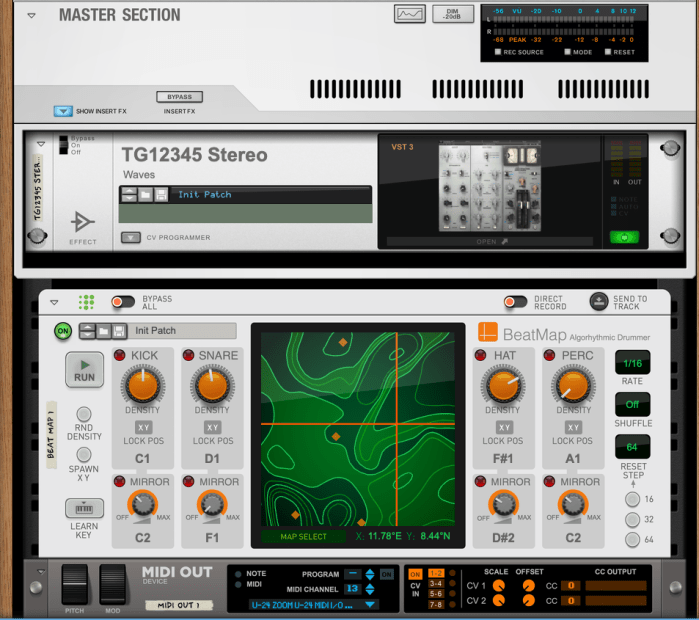699x620 pixels.
Task: Click Send to Track button icon
Action: click(598, 300)
